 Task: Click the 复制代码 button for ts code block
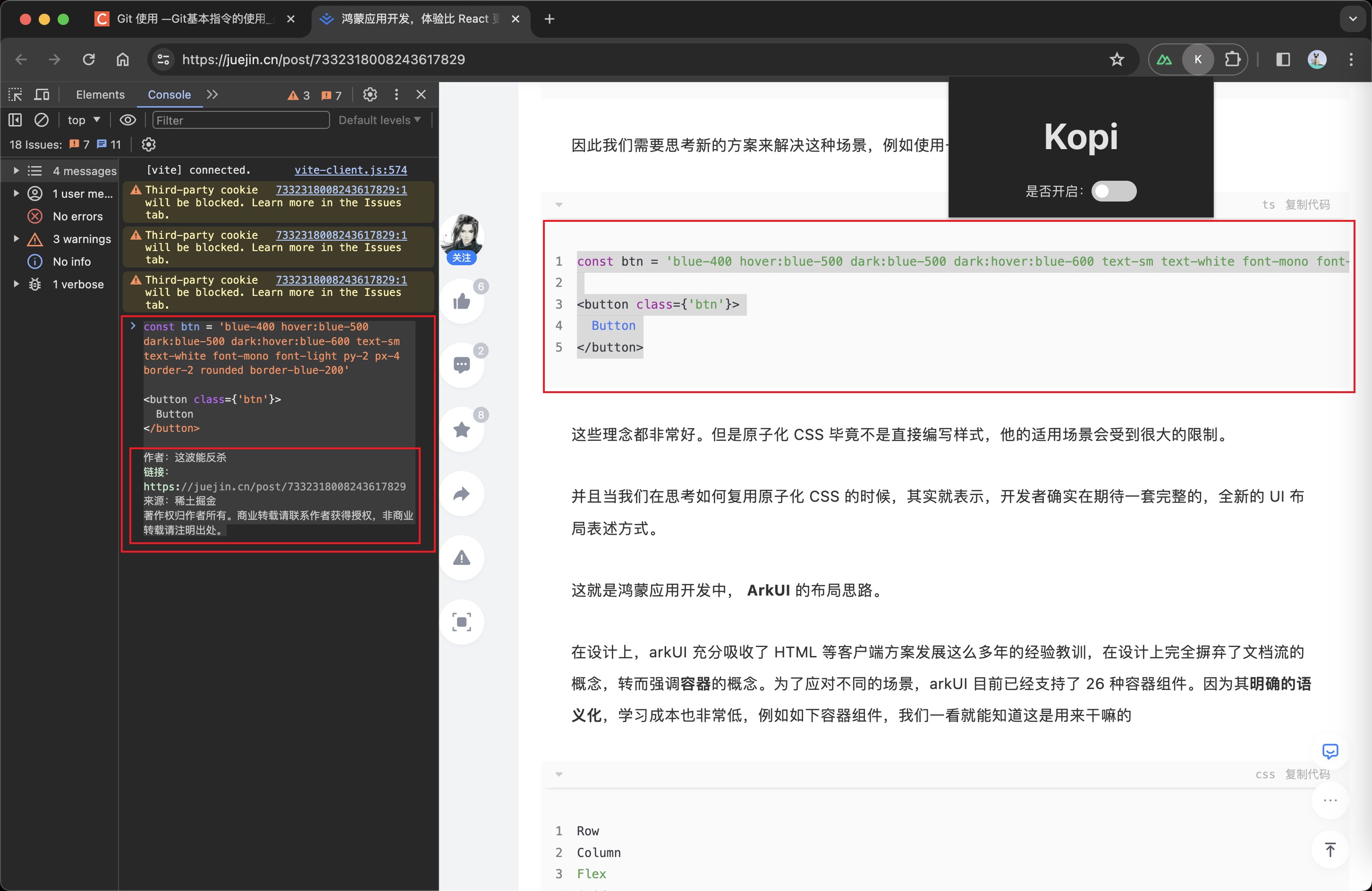point(1310,204)
